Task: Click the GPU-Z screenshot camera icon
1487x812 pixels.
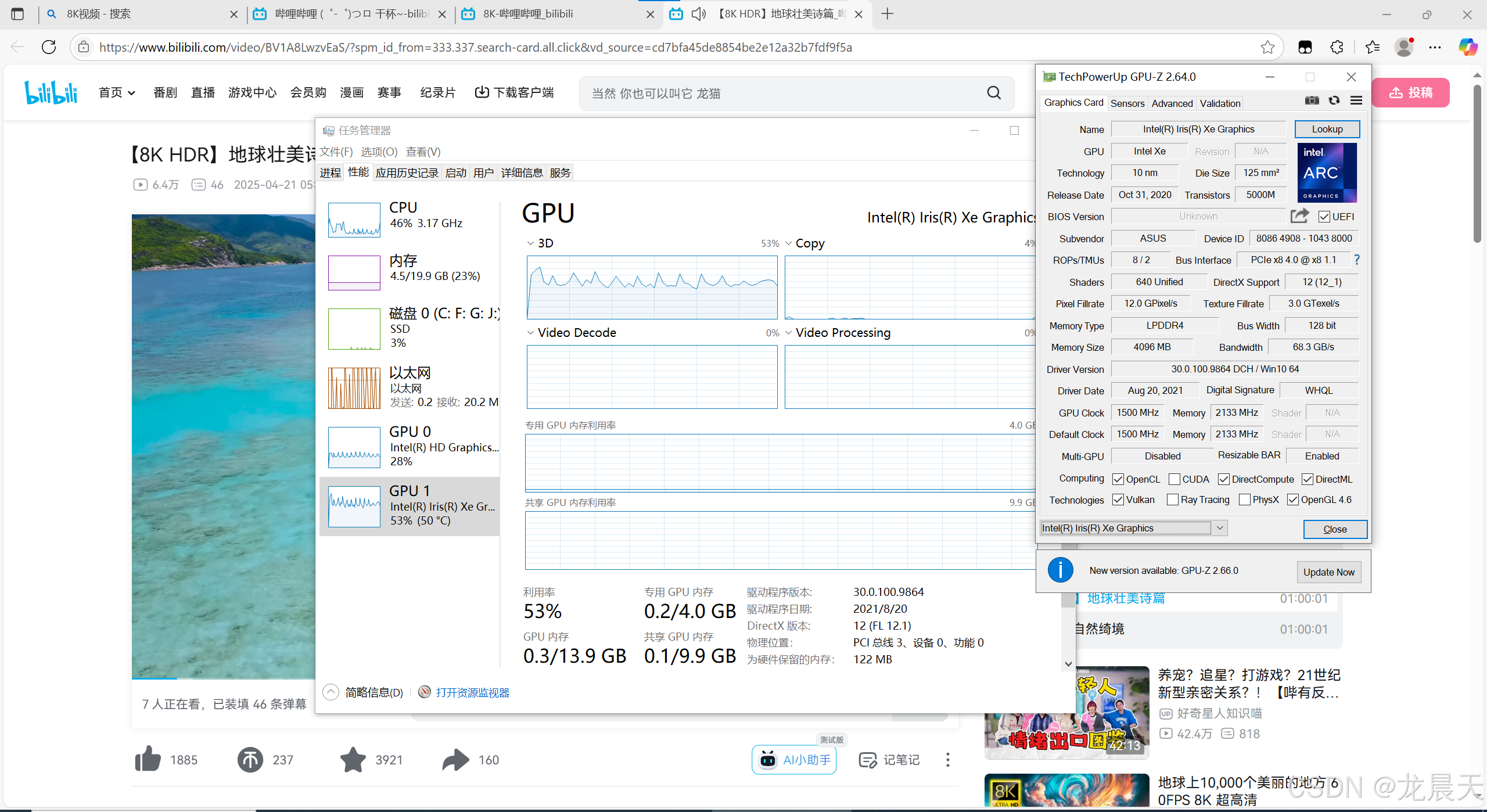Action: point(1312,100)
